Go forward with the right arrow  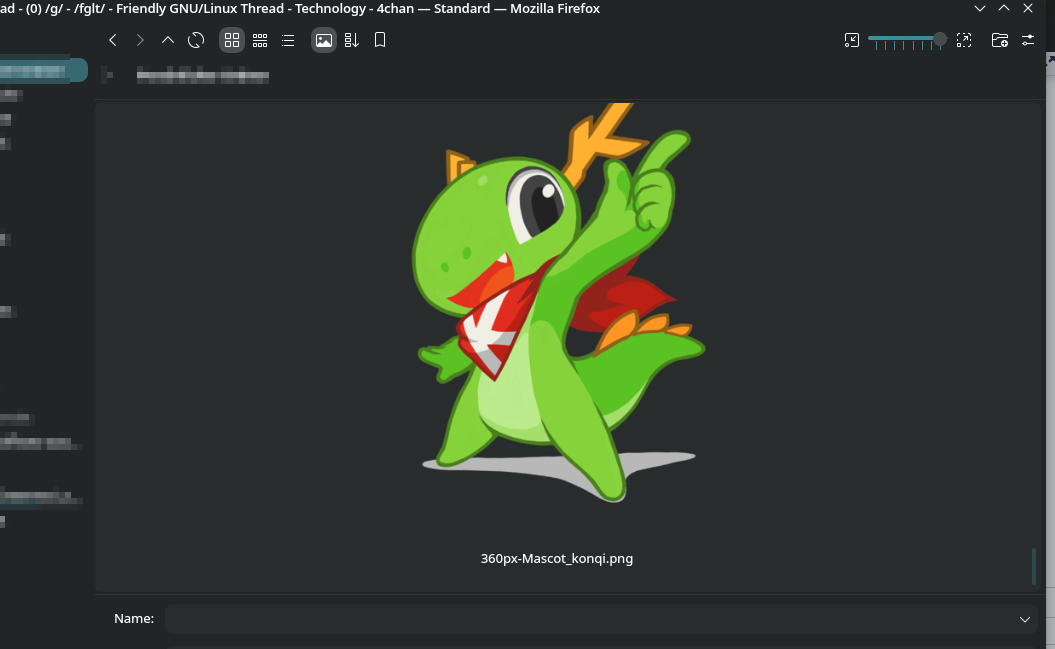coord(140,40)
